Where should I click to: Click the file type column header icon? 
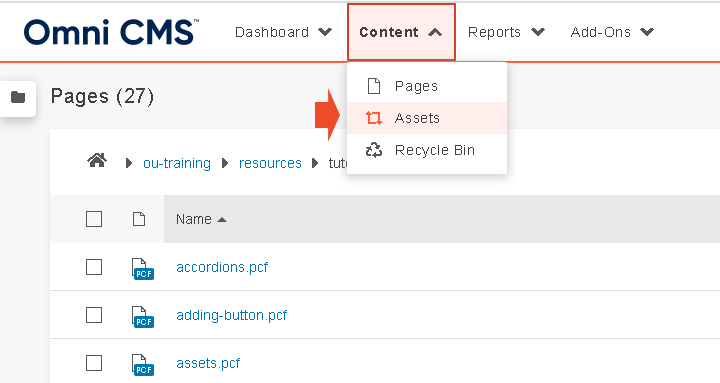tap(139, 219)
